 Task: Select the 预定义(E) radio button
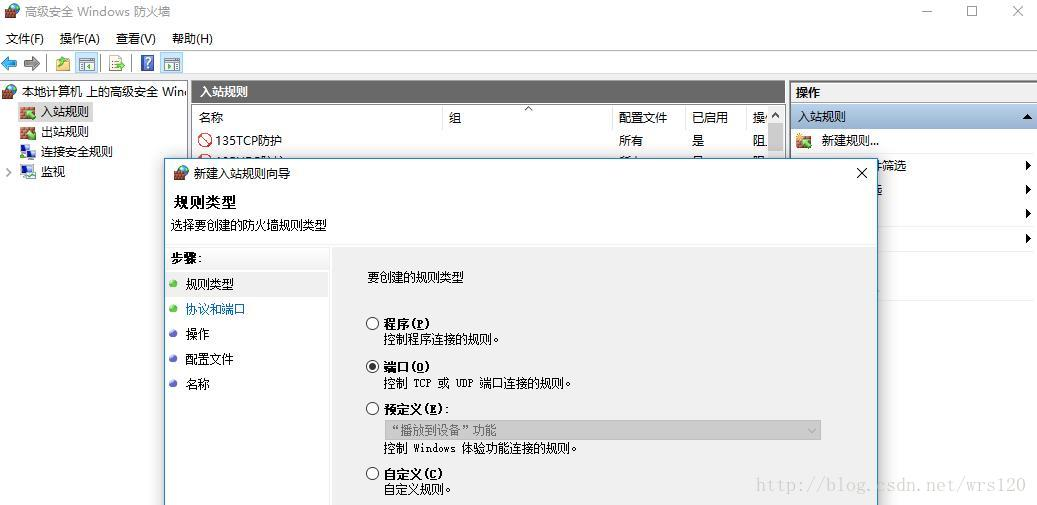point(372,409)
